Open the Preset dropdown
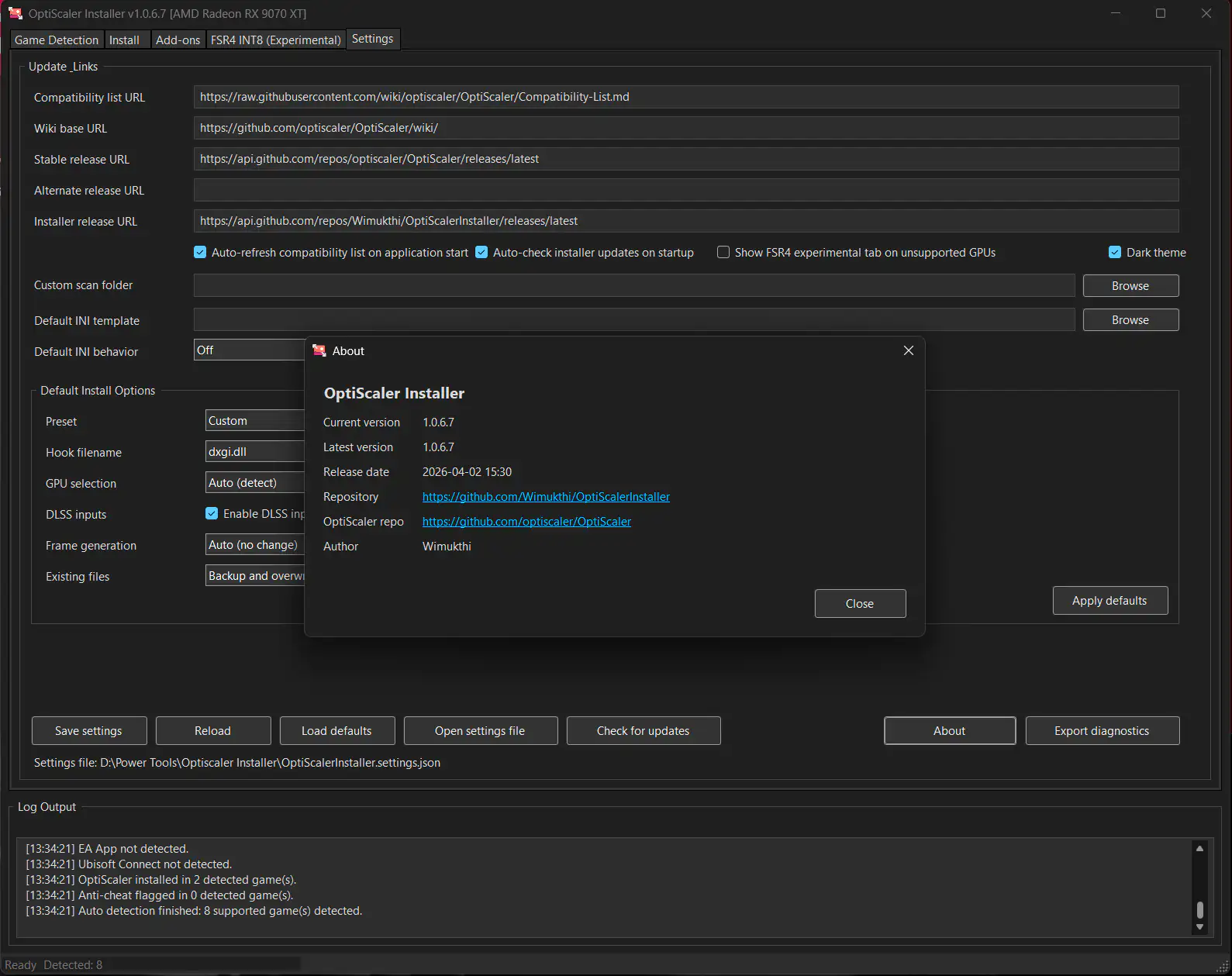Screen dimensions: 1232x976 (x=255, y=420)
